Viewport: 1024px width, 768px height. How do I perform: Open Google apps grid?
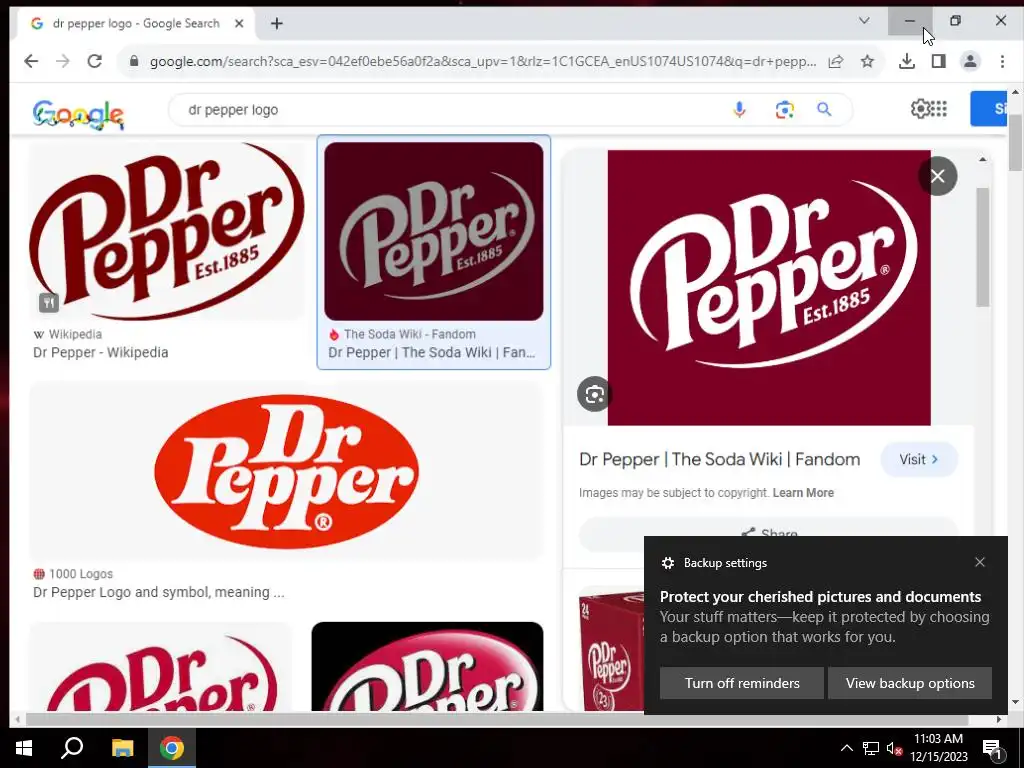pos(938,108)
